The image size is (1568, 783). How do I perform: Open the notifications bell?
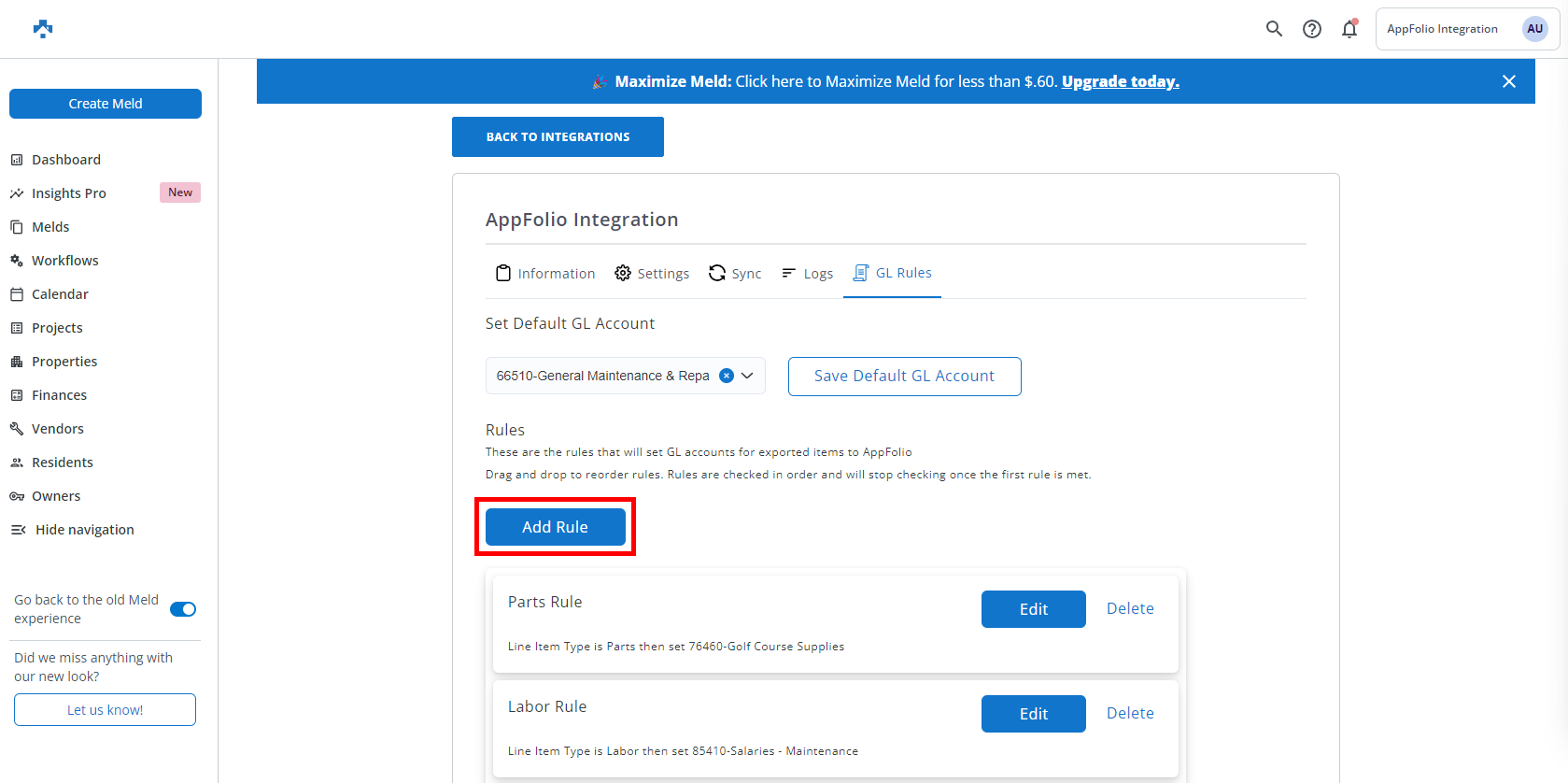click(1349, 29)
